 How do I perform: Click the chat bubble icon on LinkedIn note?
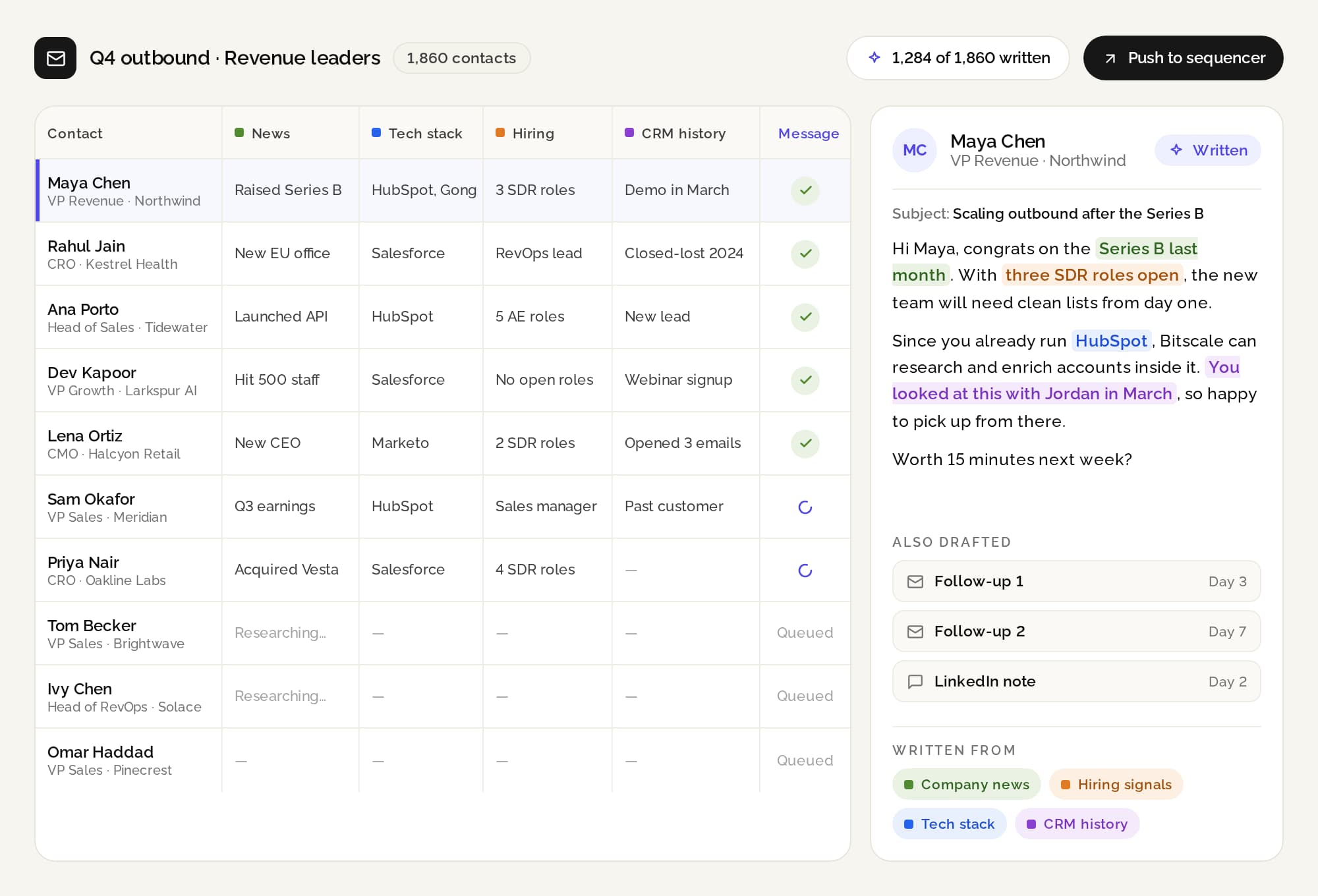coord(915,681)
